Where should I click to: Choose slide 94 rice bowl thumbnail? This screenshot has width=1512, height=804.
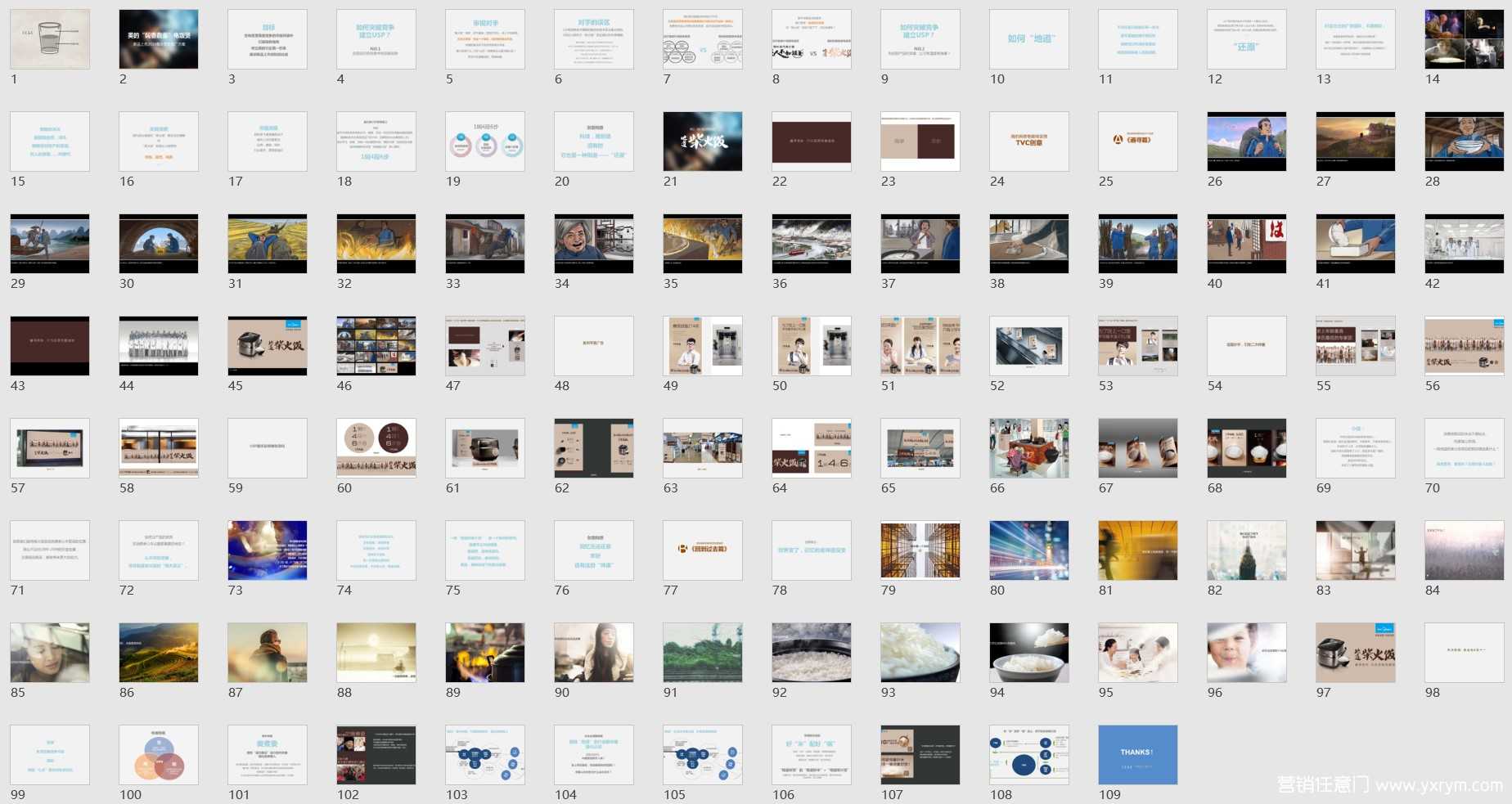point(1029,653)
